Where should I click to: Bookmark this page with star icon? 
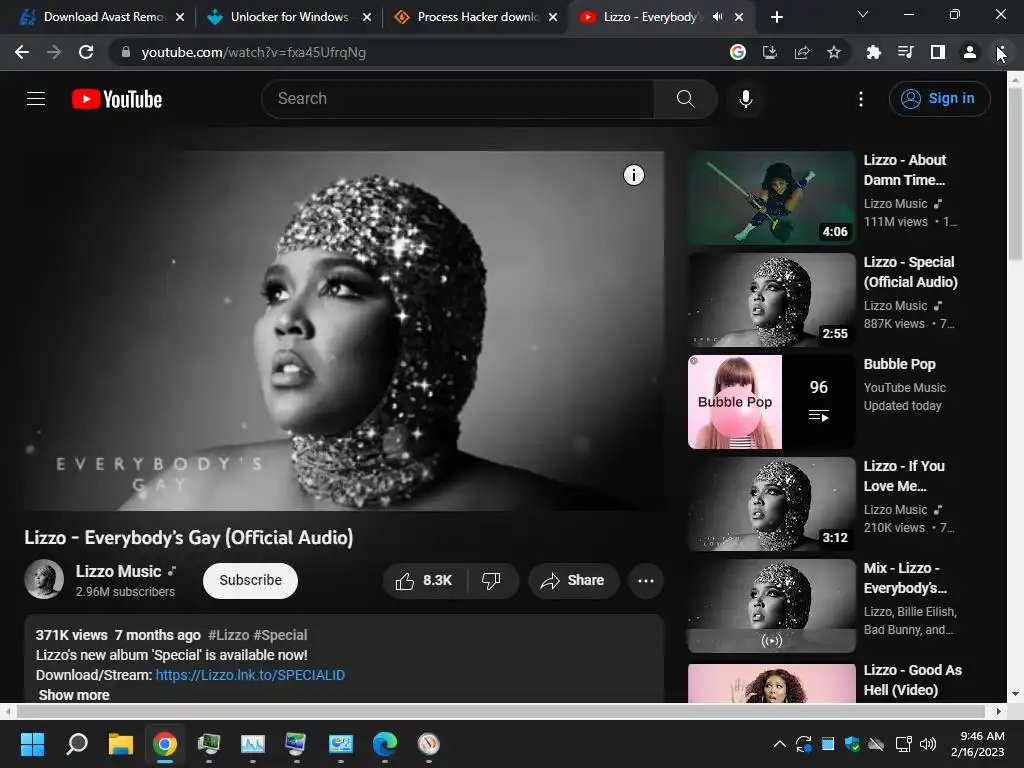(x=833, y=52)
